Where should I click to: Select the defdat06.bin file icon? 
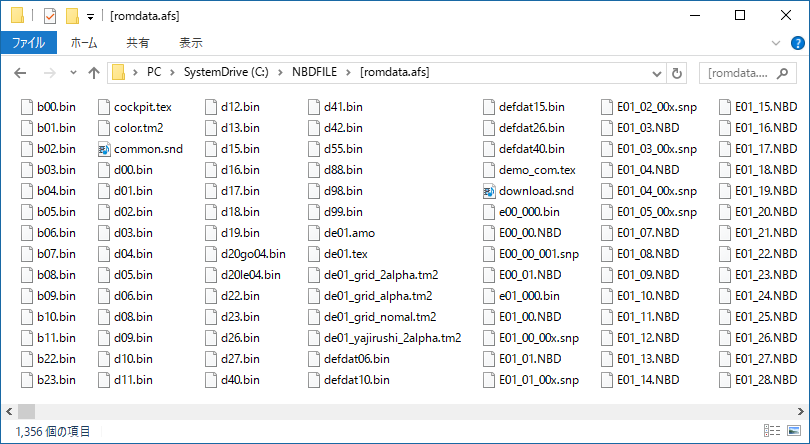(x=314, y=359)
